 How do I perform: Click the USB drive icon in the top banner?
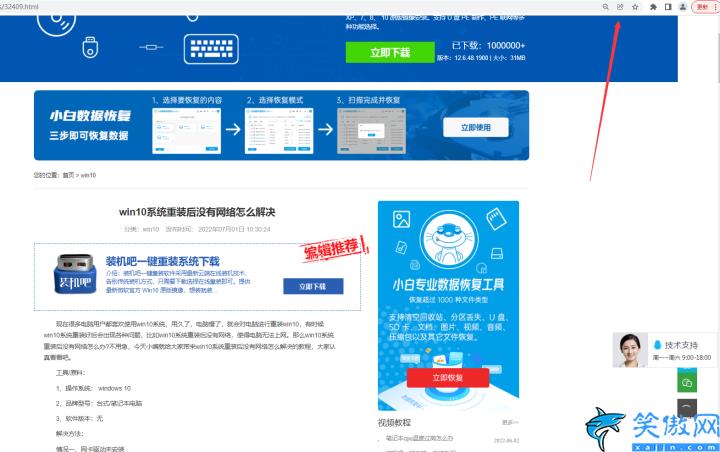click(90, 47)
